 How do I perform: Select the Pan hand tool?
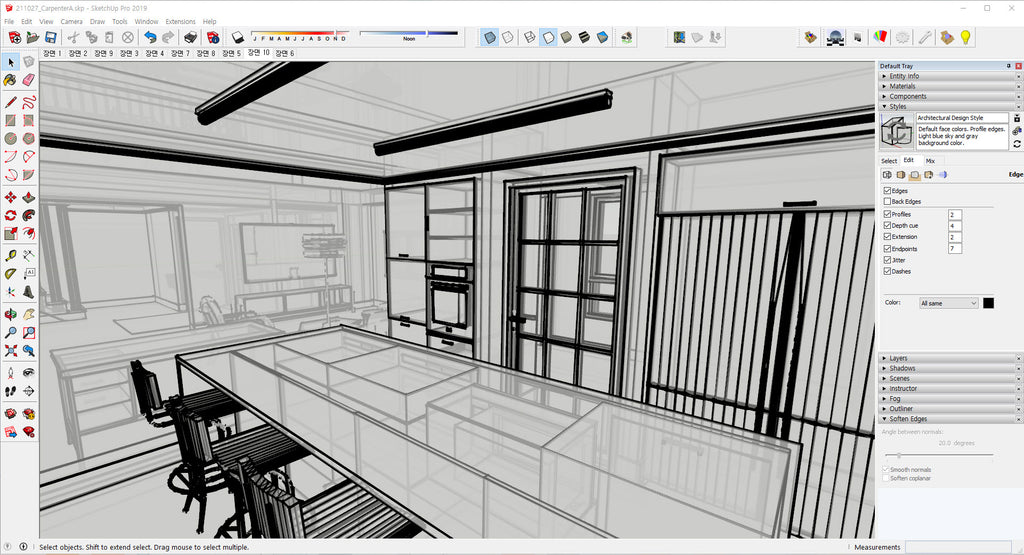(x=28, y=314)
